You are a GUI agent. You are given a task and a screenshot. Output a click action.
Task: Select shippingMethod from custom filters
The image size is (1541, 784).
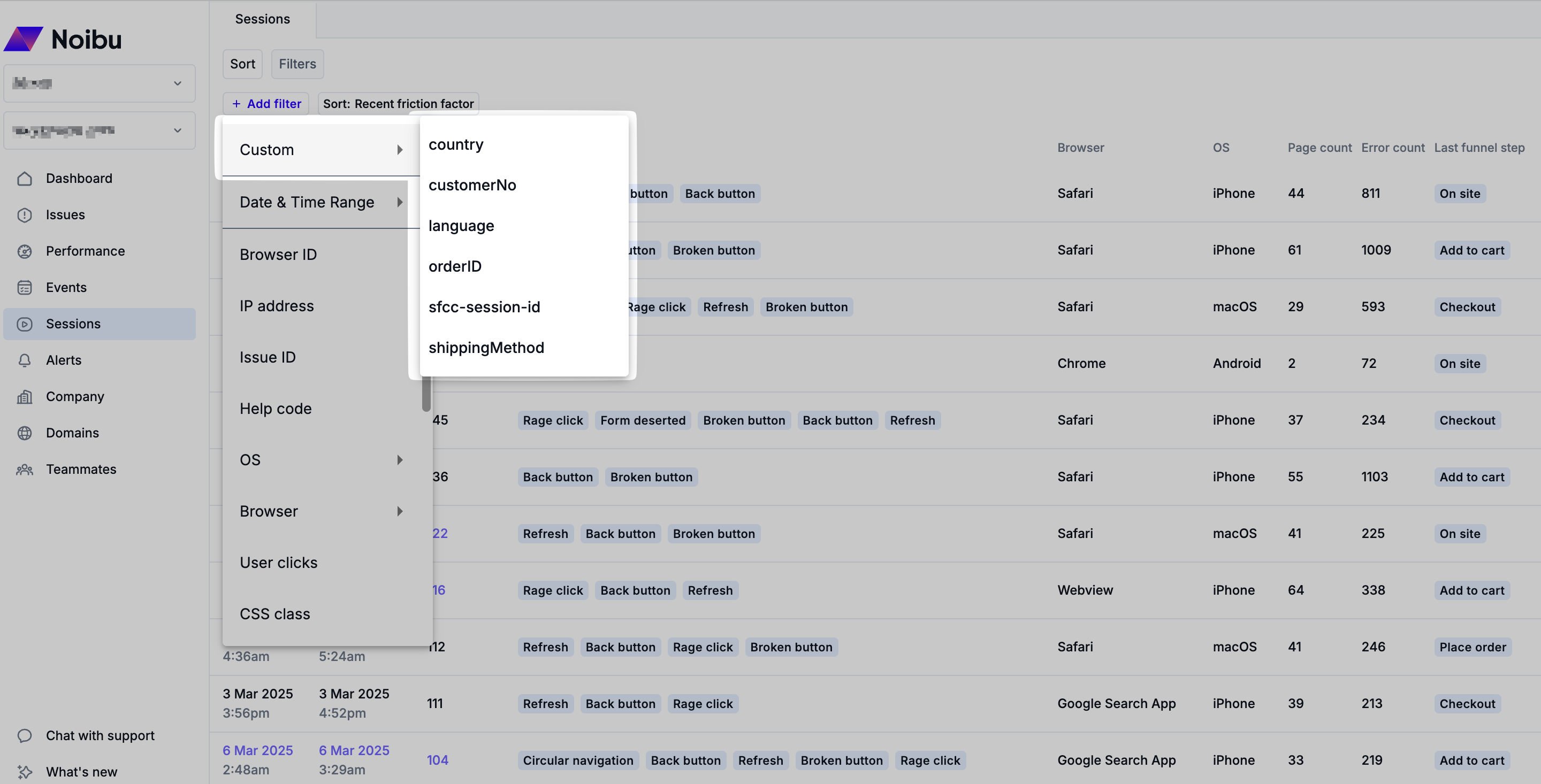coord(486,348)
